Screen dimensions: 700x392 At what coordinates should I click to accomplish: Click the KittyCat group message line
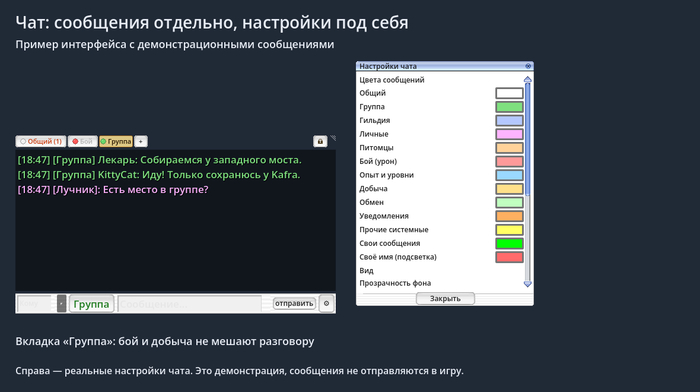(x=159, y=175)
